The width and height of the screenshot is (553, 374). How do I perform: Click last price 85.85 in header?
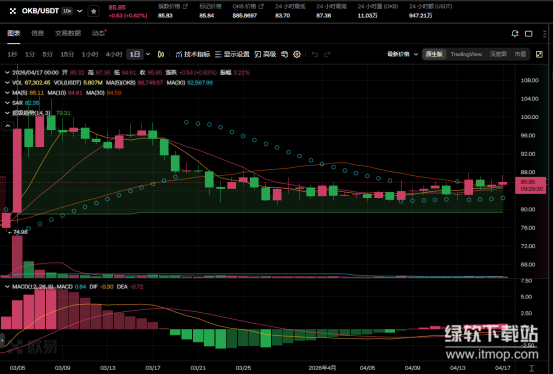(x=117, y=7)
